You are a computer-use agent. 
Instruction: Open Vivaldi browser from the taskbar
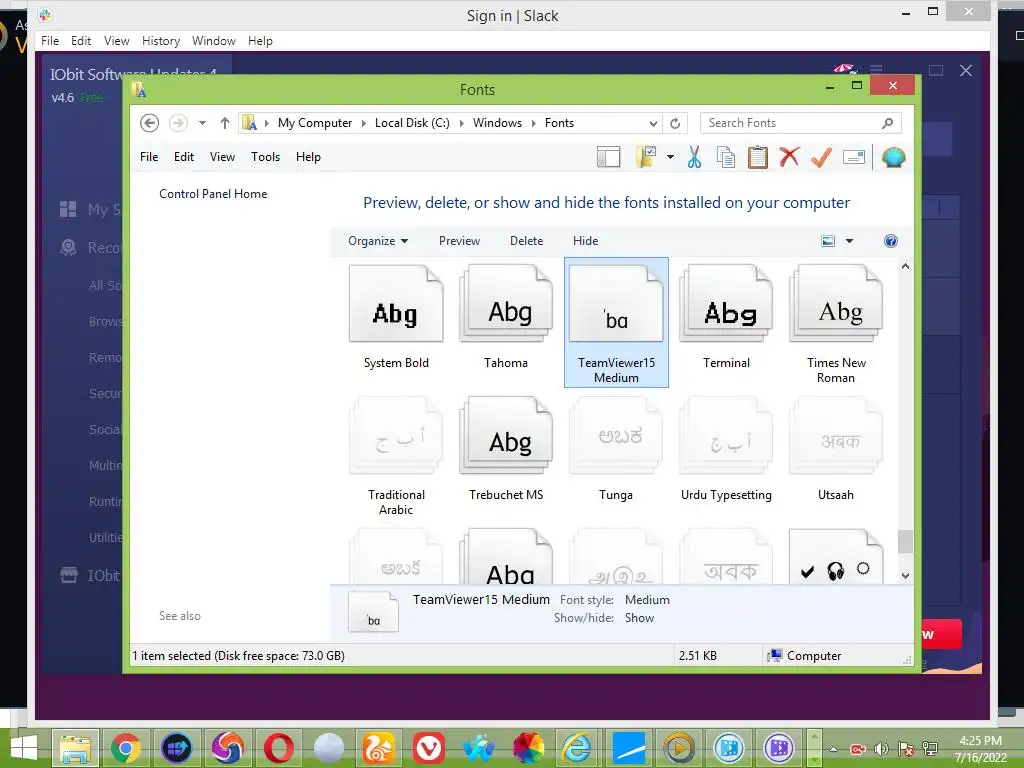click(x=428, y=748)
